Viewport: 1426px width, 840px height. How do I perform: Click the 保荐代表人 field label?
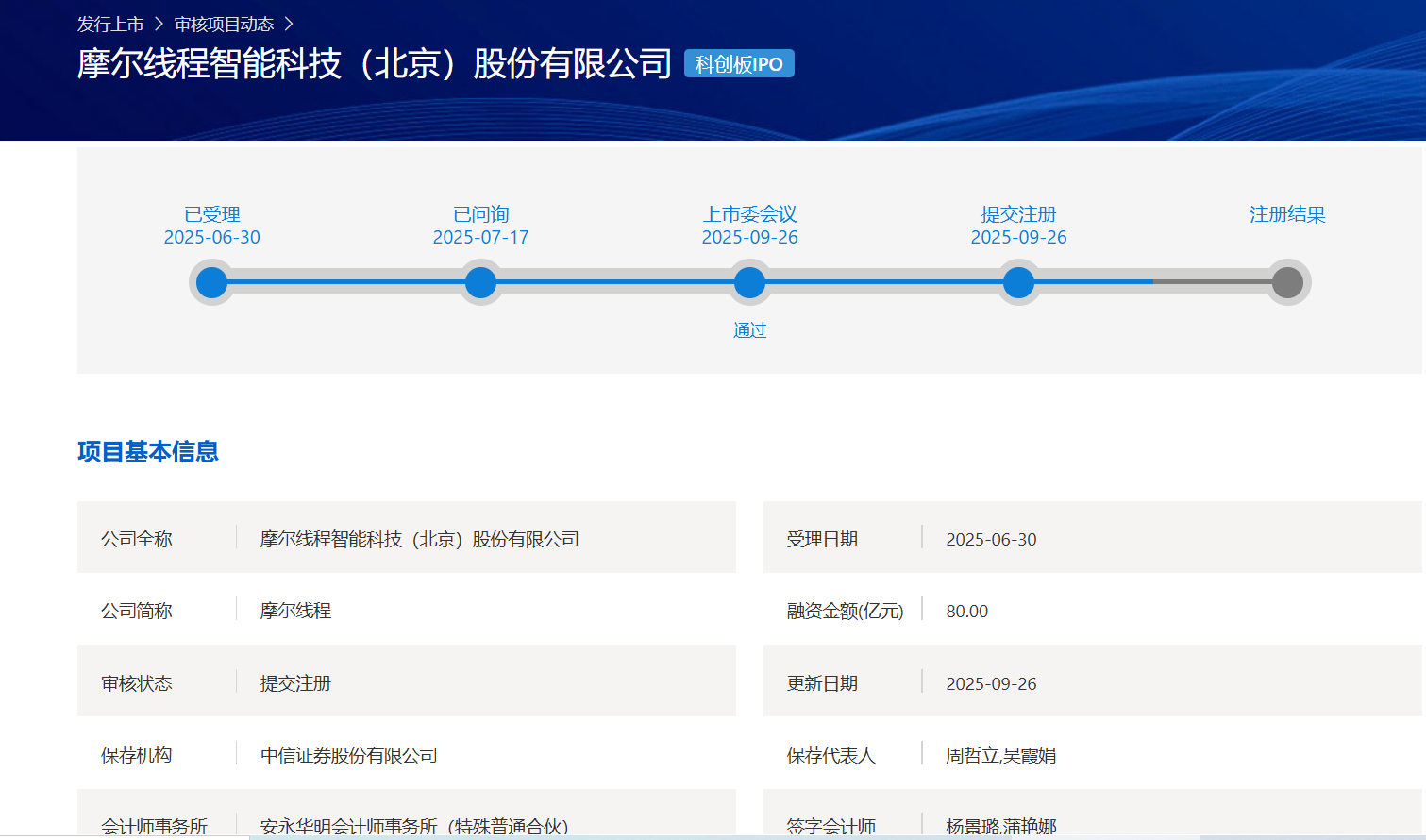click(831, 755)
